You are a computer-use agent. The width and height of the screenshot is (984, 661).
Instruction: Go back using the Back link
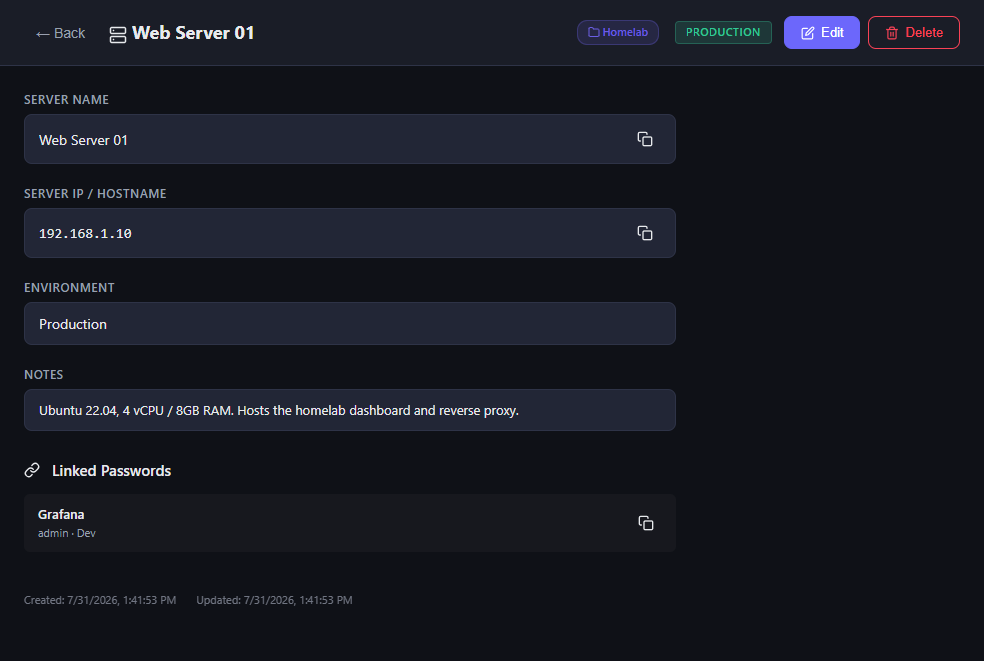pos(60,33)
